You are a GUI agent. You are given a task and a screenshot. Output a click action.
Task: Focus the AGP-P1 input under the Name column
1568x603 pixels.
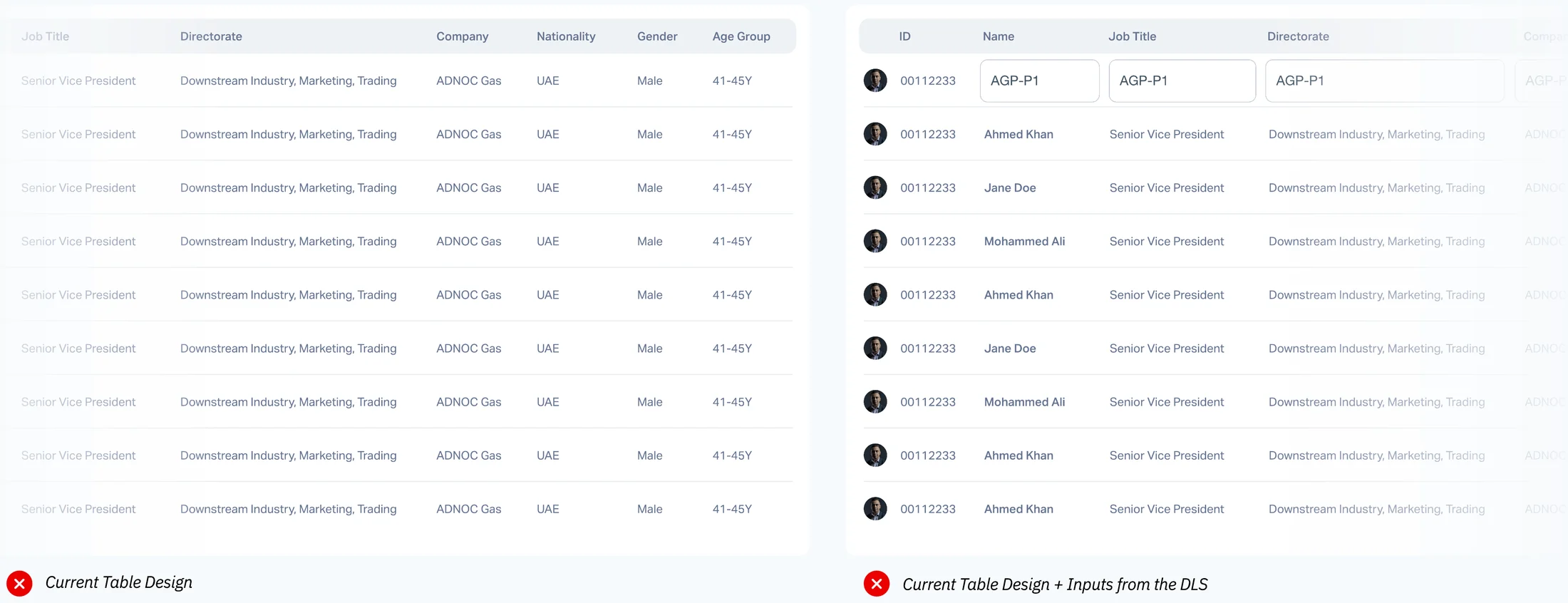[x=1040, y=81]
